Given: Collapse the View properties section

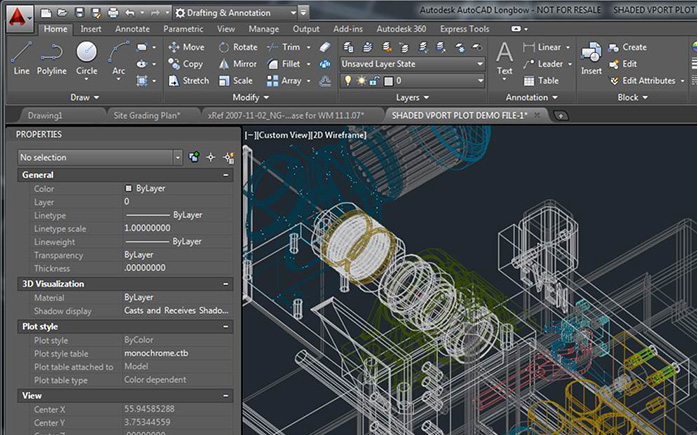Looking at the screenshot, I should point(226,395).
